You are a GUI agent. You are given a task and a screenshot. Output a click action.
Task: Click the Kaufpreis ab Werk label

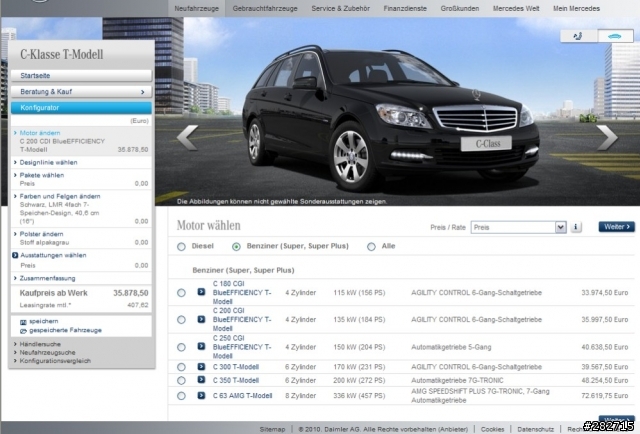(x=53, y=293)
